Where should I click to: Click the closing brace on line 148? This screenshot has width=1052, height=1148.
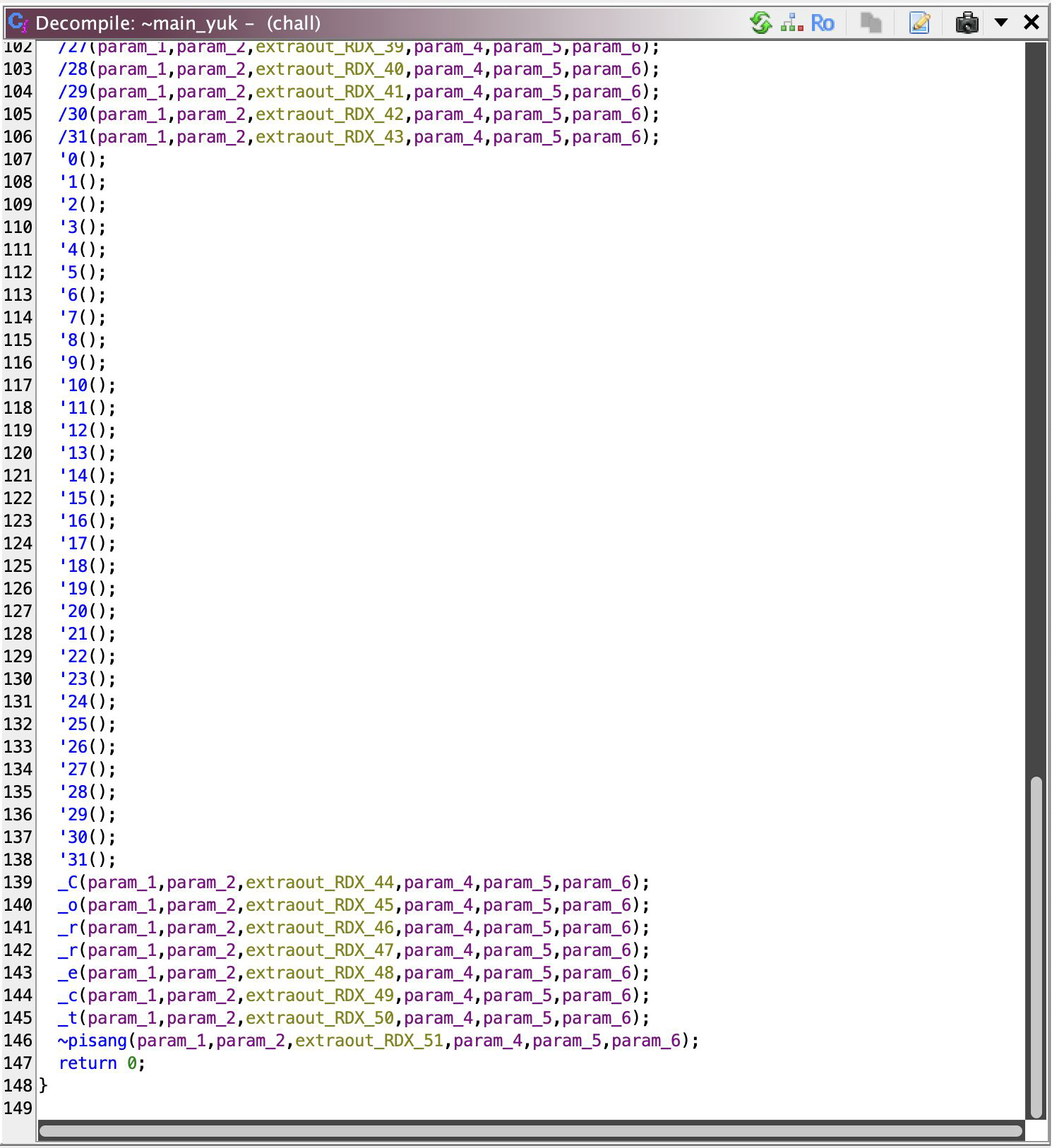pyautogui.click(x=44, y=1085)
